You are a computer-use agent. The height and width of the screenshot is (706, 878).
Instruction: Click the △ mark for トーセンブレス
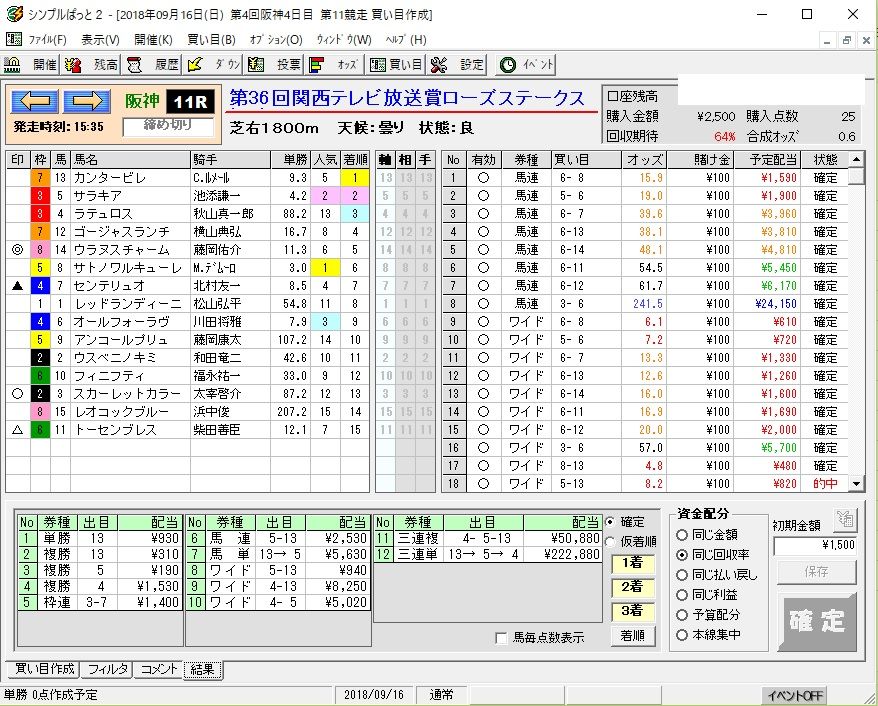17,429
